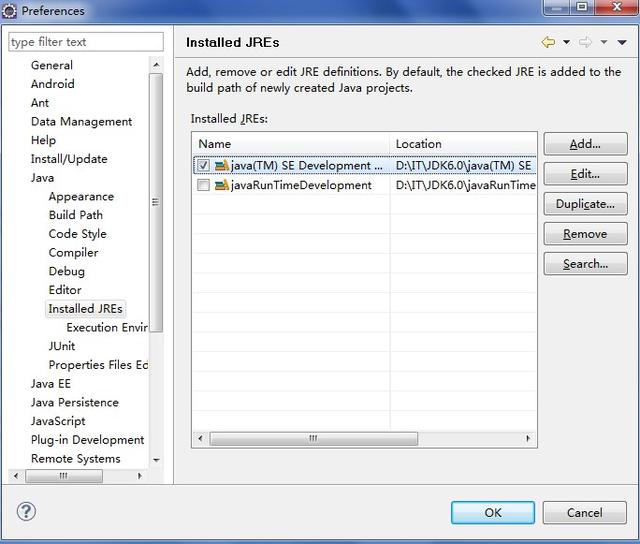Click the JRE icon of java(TM) SE Development

221,165
